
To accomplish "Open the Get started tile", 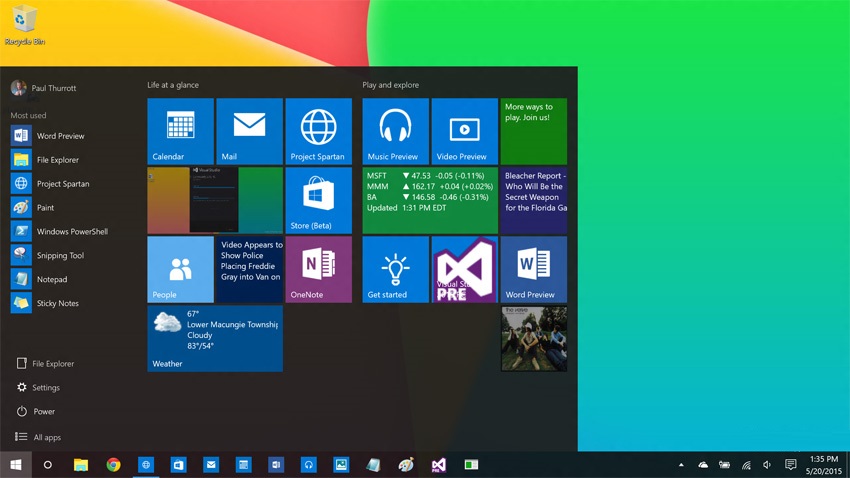I will pyautogui.click(x=396, y=269).
